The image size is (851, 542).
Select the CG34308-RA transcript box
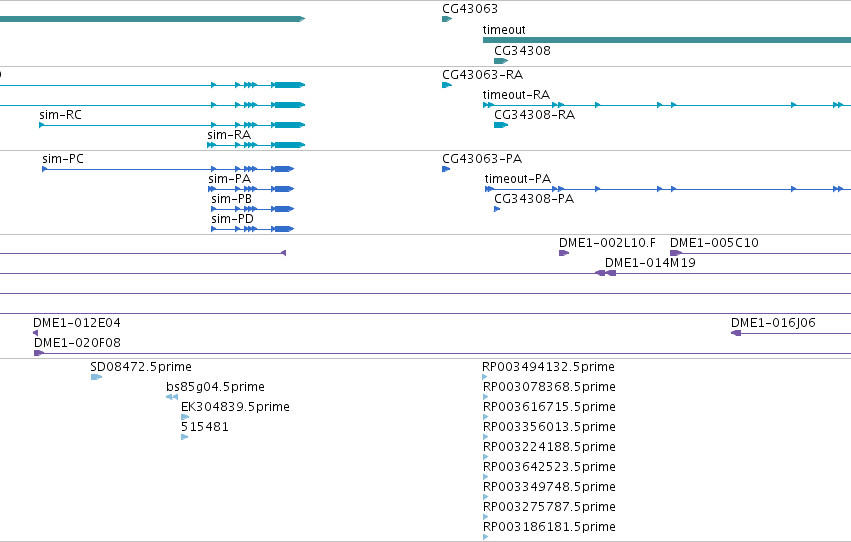point(501,125)
